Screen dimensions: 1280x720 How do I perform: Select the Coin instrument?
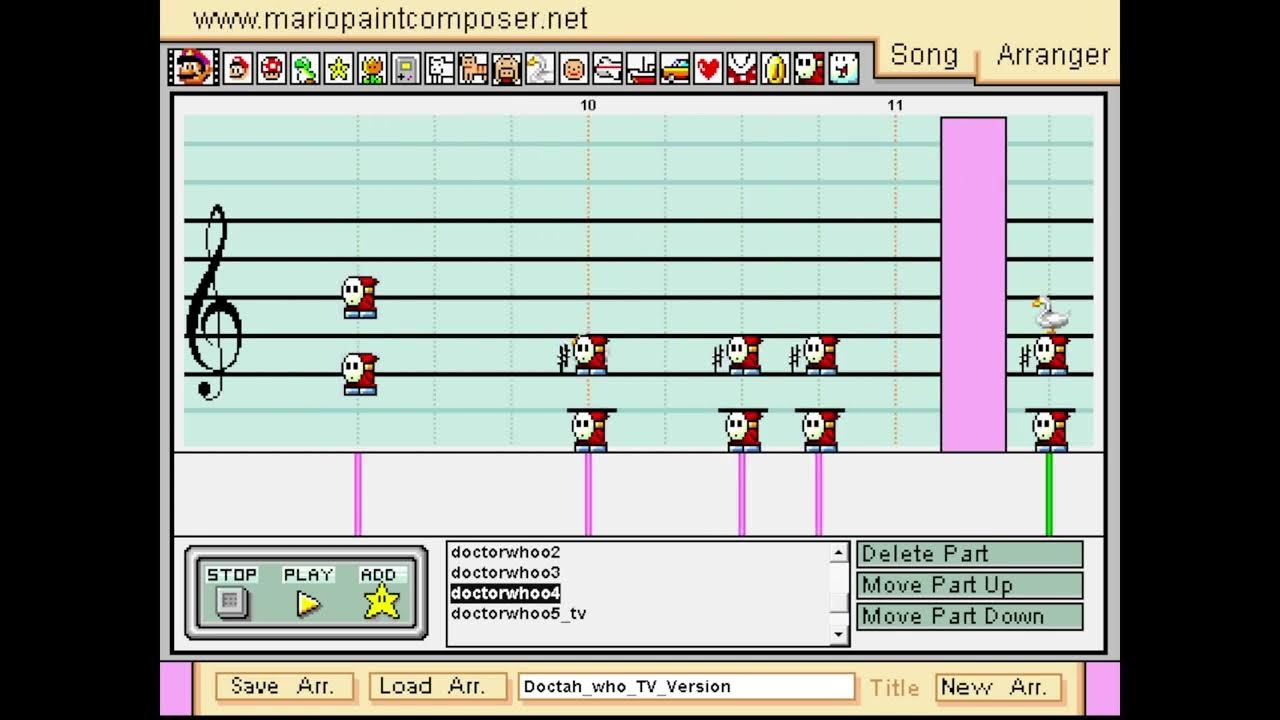(x=776, y=69)
